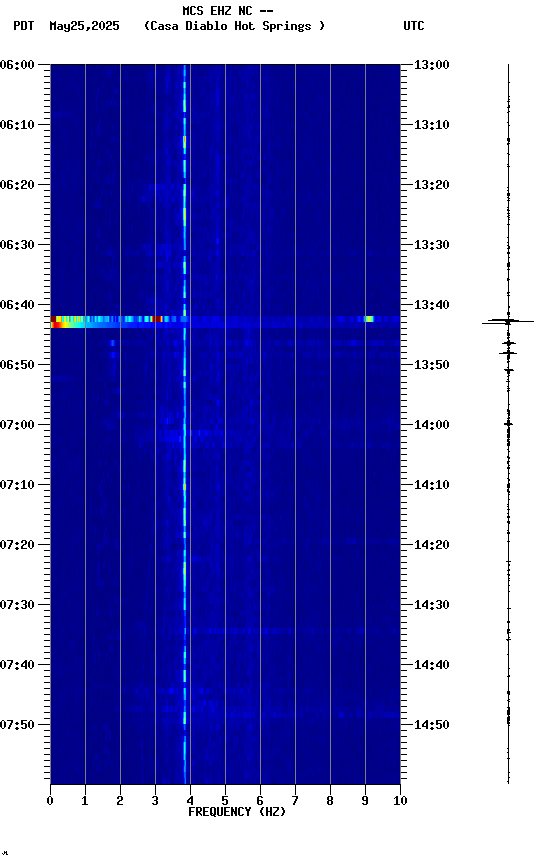This screenshot has width=552, height=864.
Task: Click the station title MCS EHZ NC --
Action: 228,11
